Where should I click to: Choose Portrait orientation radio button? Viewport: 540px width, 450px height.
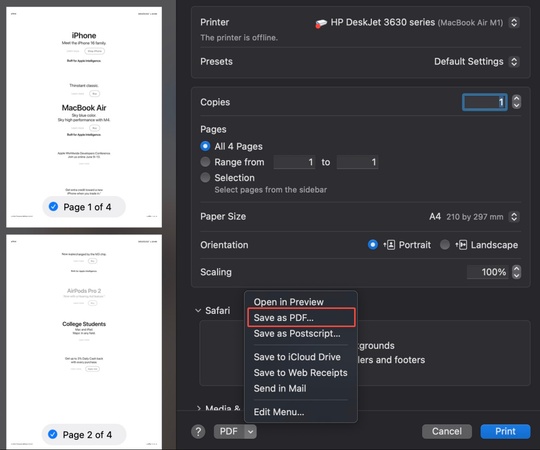pos(373,245)
